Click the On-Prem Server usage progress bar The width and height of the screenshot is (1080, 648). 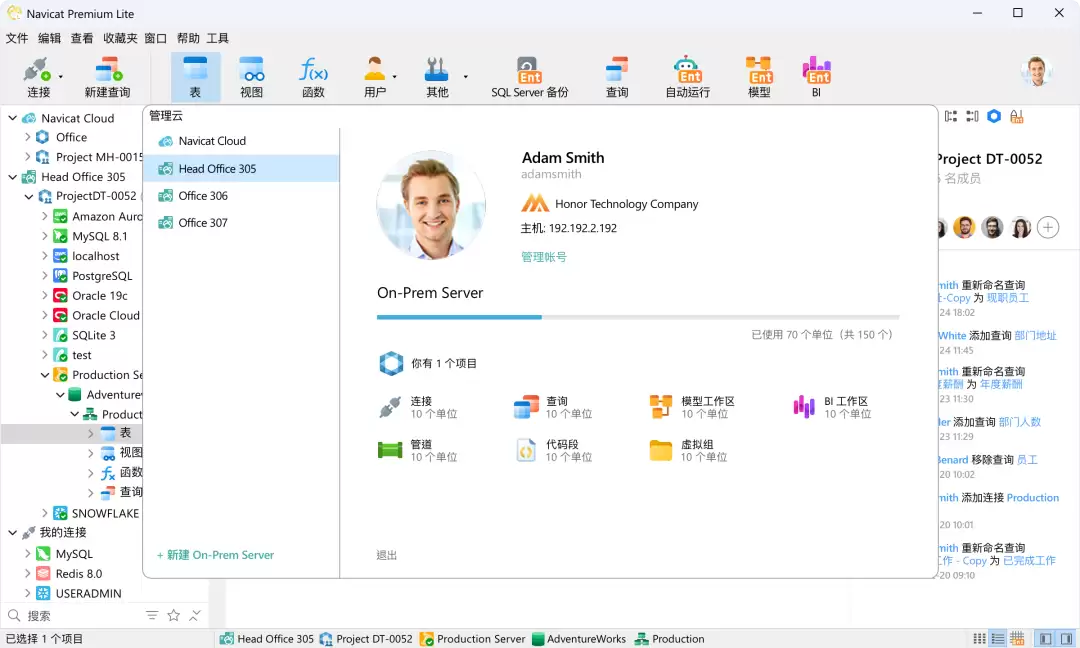pyautogui.click(x=637, y=317)
